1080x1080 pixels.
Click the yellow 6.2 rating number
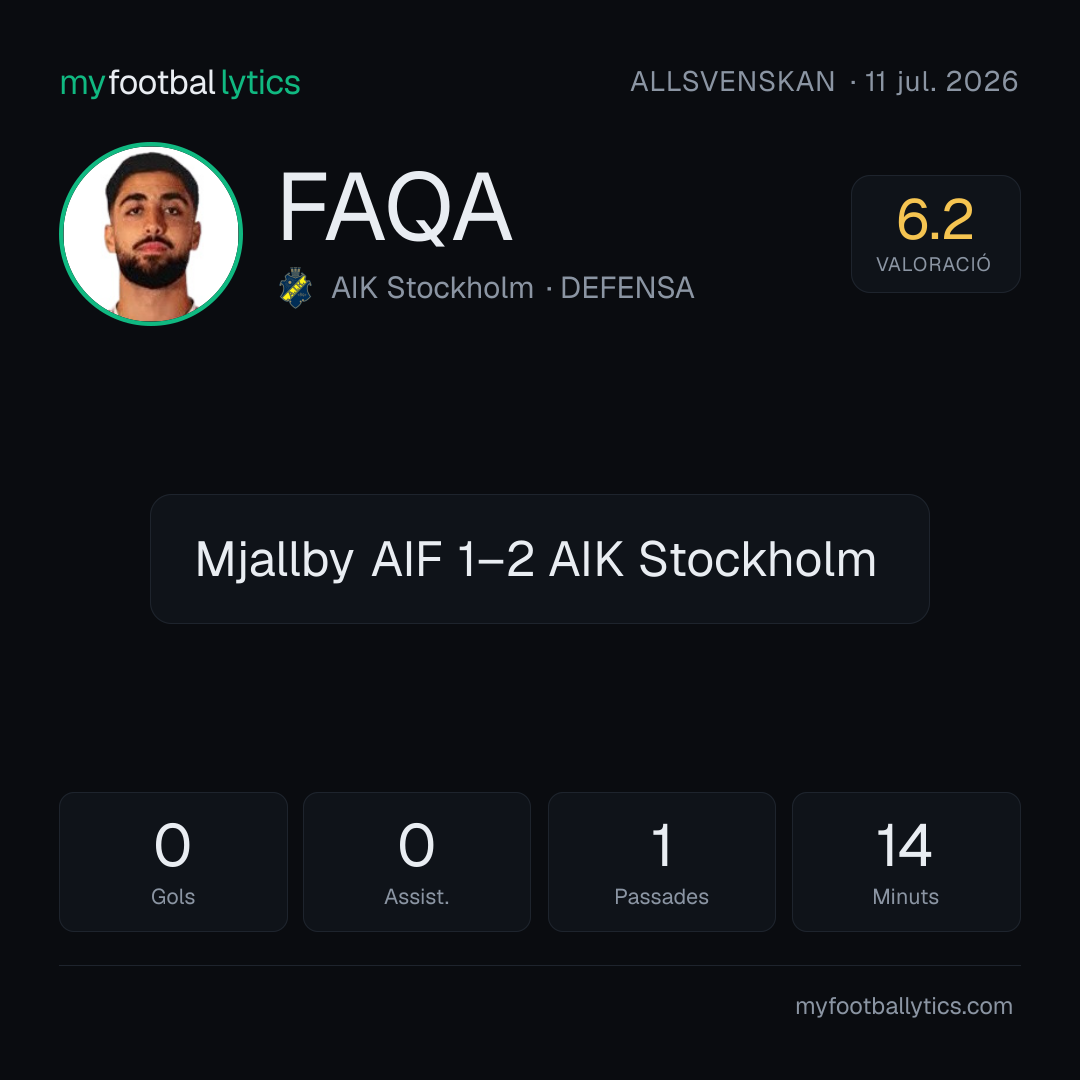point(935,220)
